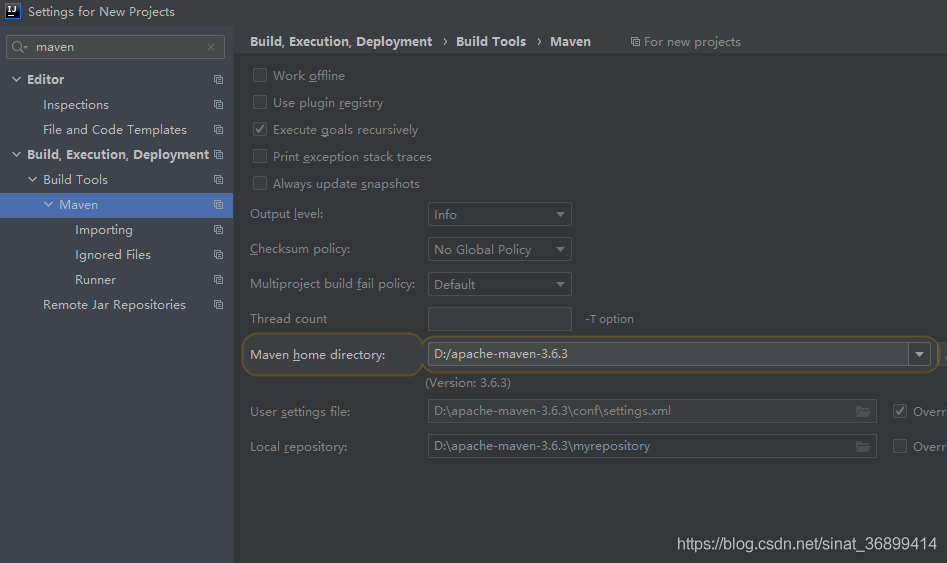Click the -T option hint text
The height and width of the screenshot is (563, 947).
tap(609, 319)
